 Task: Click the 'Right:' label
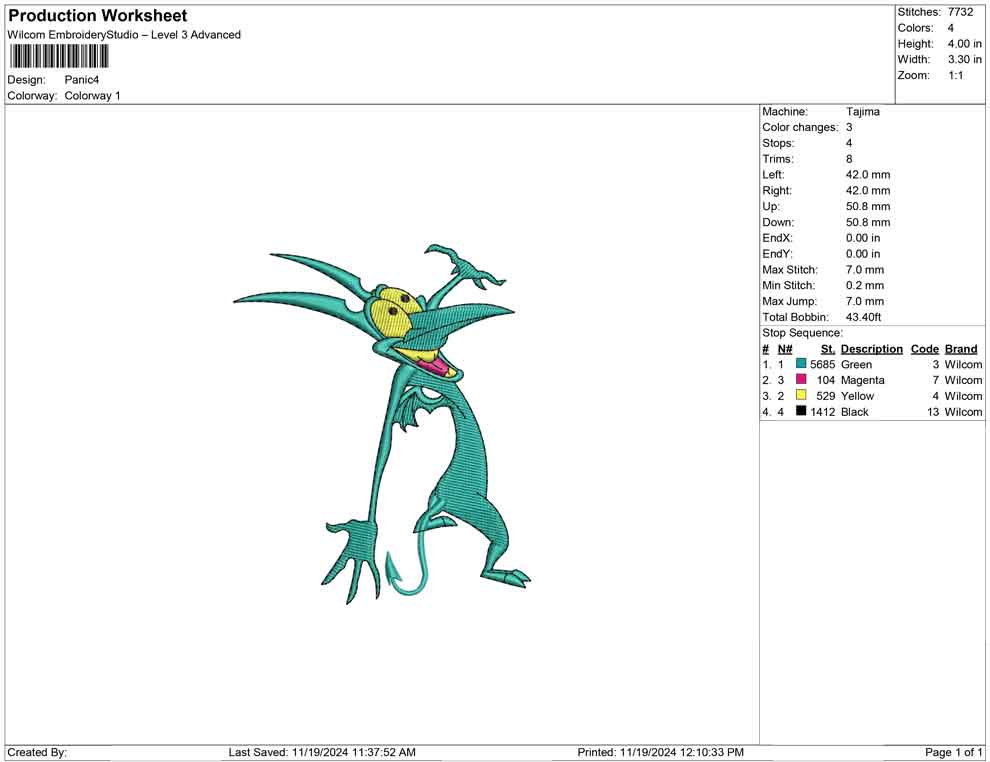point(777,190)
